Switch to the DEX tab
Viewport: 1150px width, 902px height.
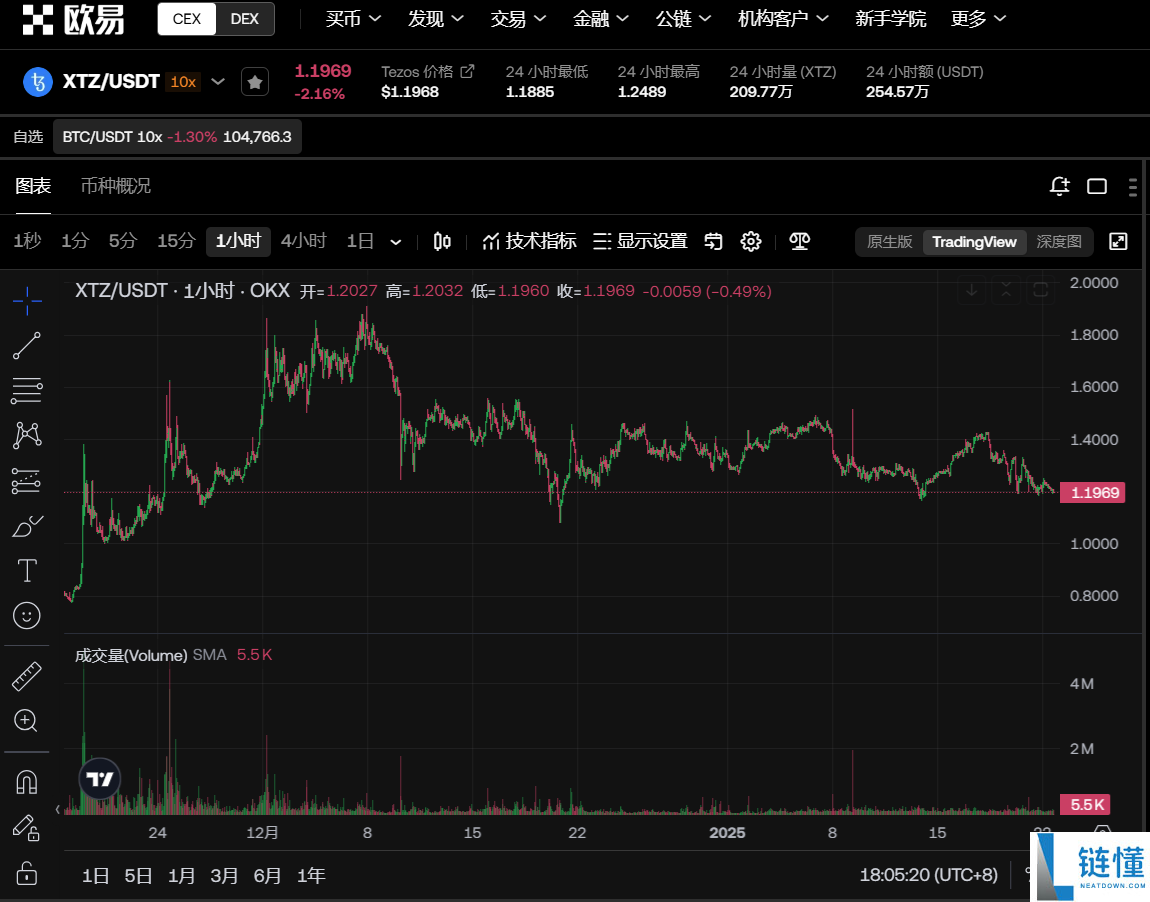[x=245, y=18]
